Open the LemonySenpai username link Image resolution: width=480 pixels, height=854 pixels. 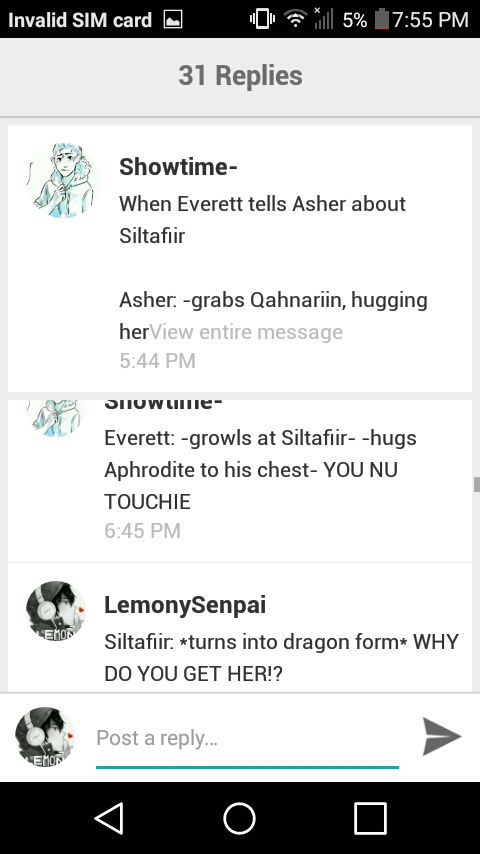pos(185,605)
